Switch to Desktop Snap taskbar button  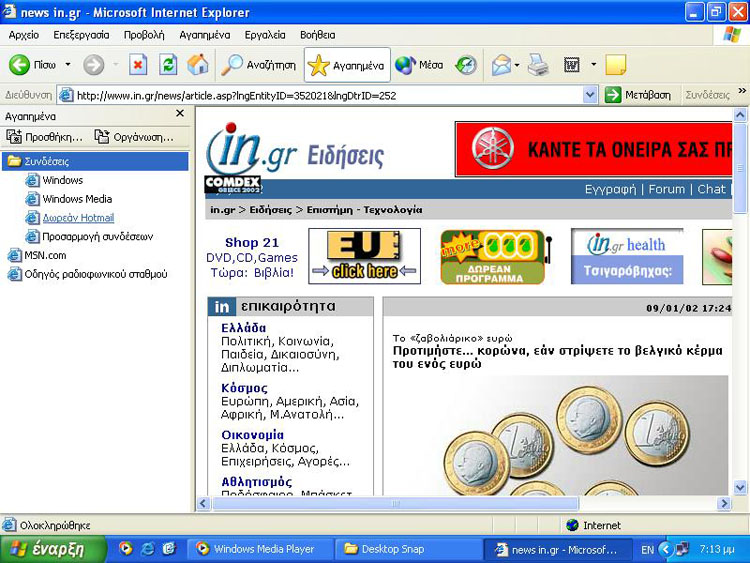coord(408,549)
